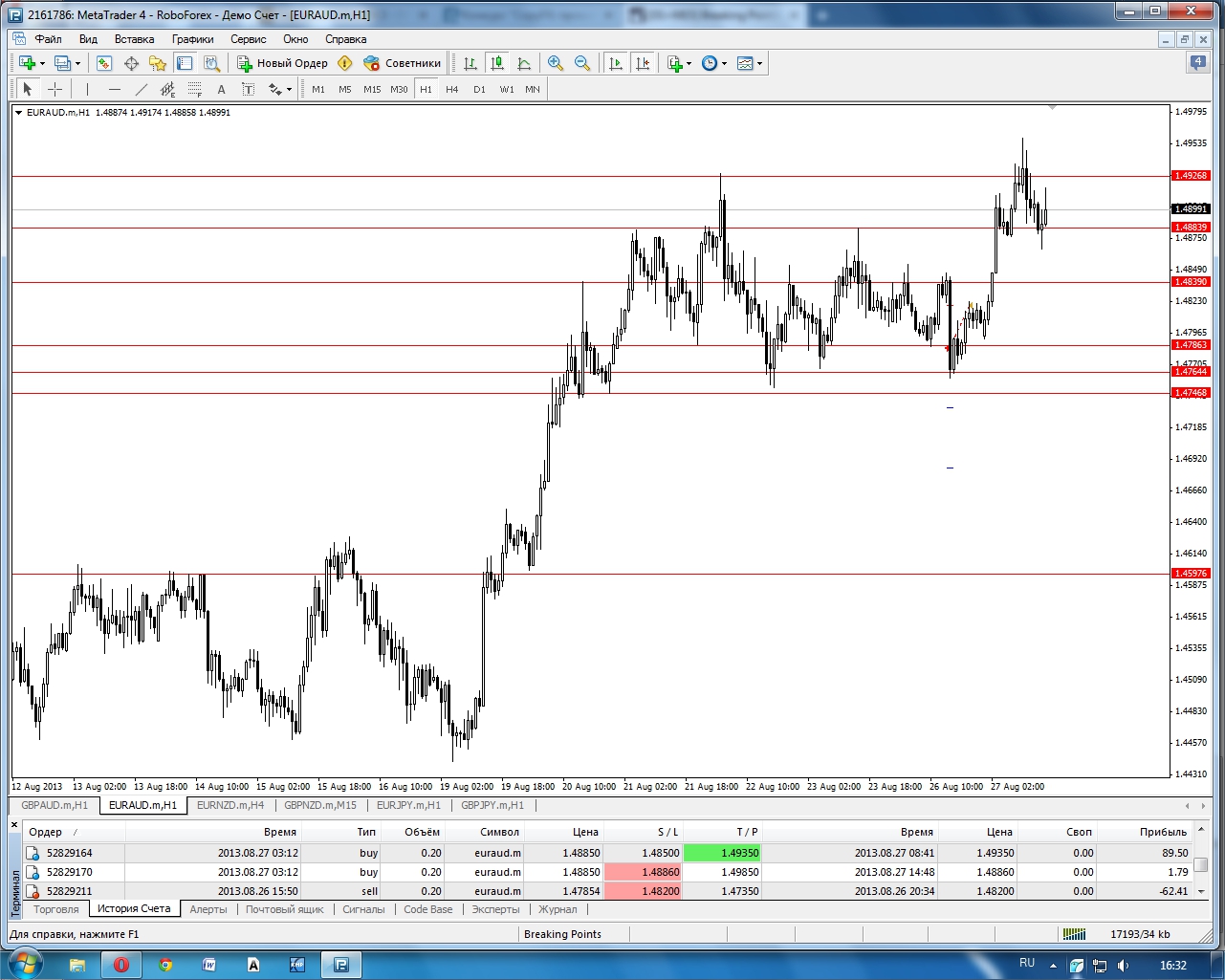Switch to the EURJPY.m,H1 chart tab
The height and width of the screenshot is (980, 1225).
[408, 805]
